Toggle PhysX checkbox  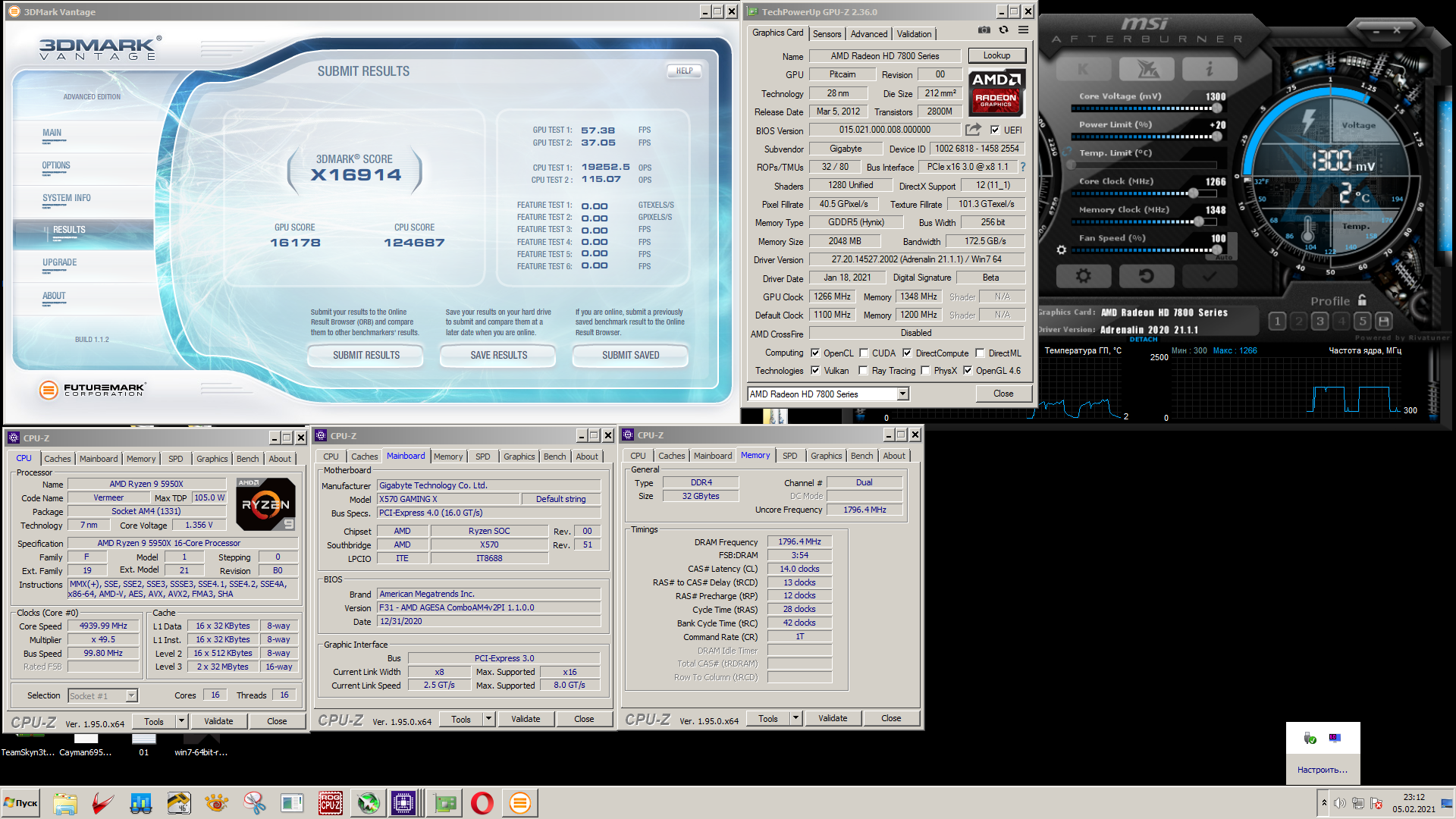click(925, 370)
